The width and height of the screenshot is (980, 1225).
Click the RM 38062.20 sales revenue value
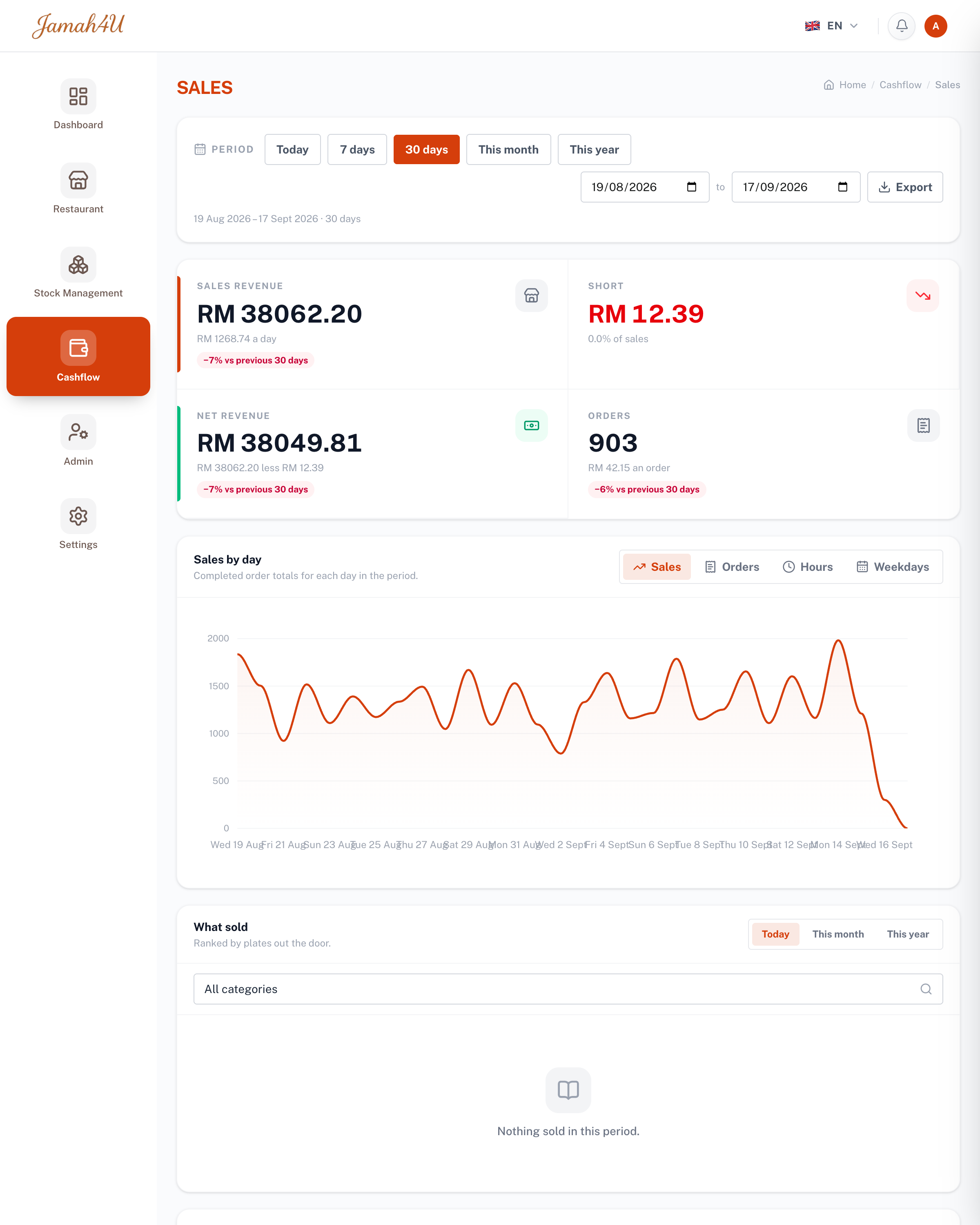[280, 314]
